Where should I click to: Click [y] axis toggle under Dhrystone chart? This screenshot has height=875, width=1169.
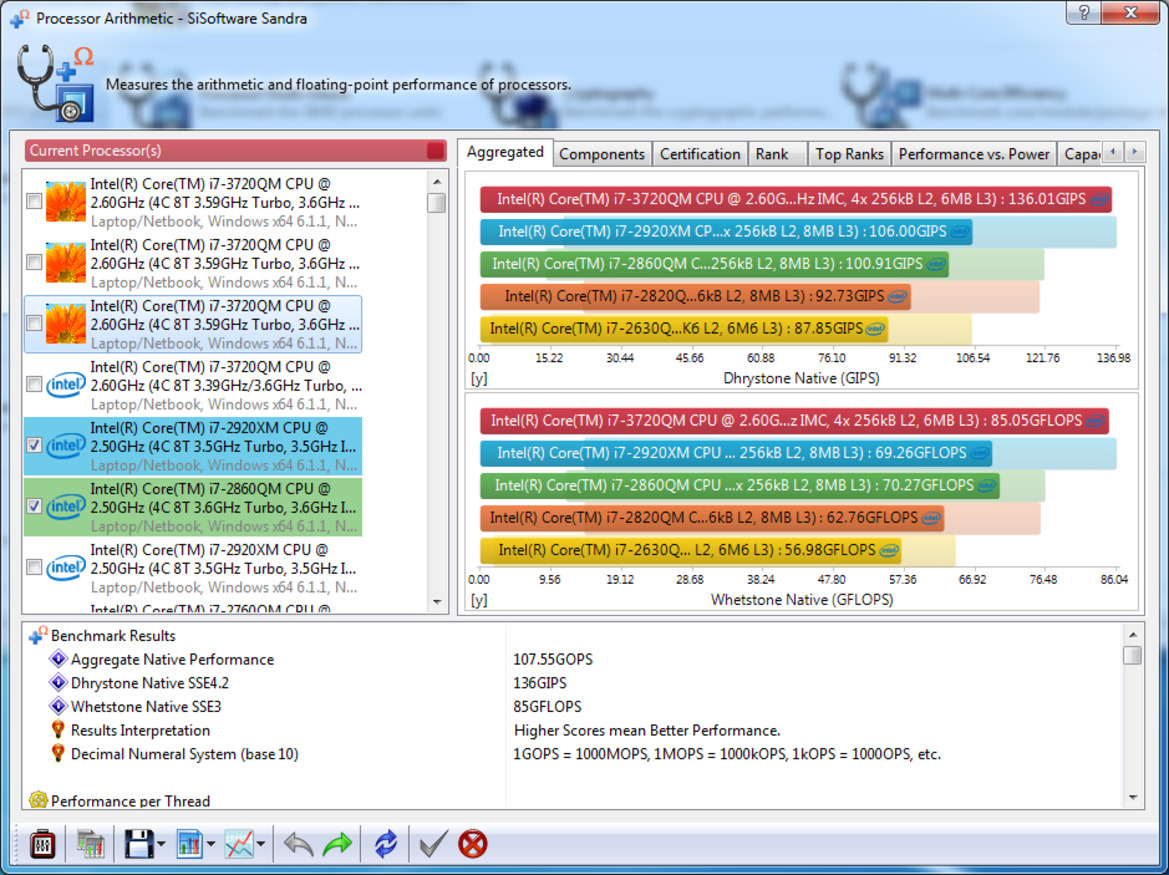point(479,379)
